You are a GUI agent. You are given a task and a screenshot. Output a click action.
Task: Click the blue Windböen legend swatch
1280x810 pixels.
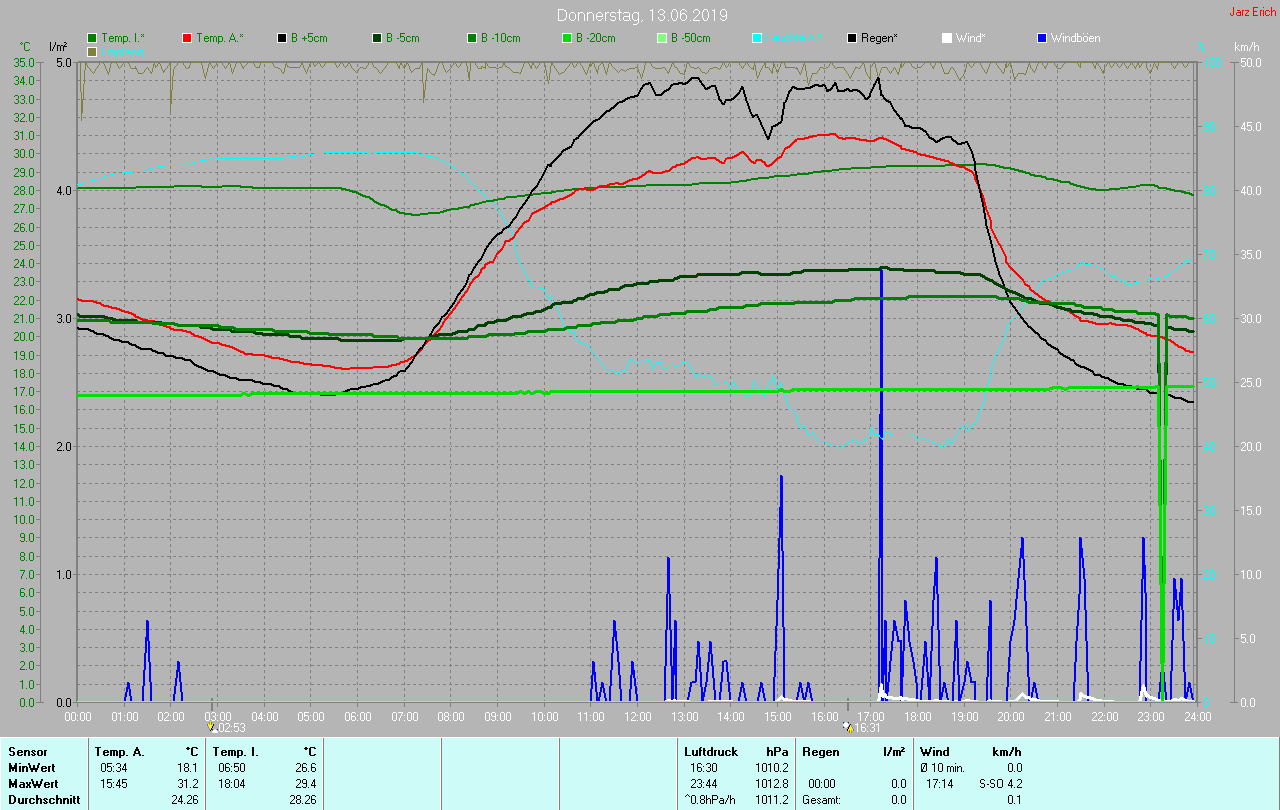tap(1042, 38)
